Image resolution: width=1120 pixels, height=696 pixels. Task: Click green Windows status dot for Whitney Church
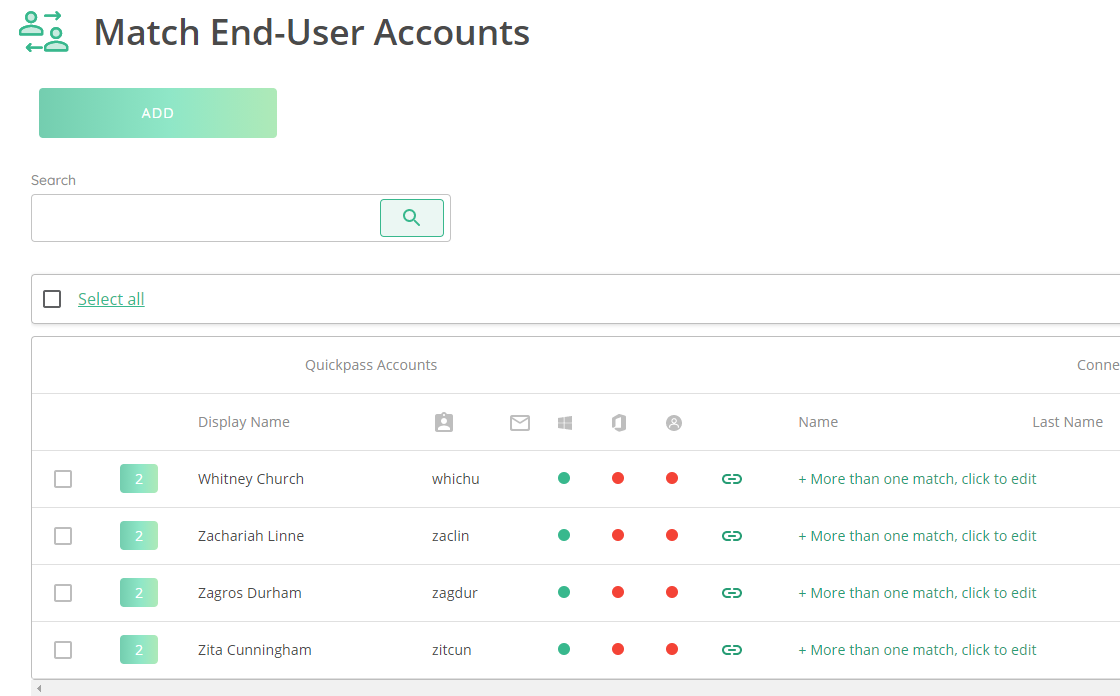pyautogui.click(x=564, y=478)
